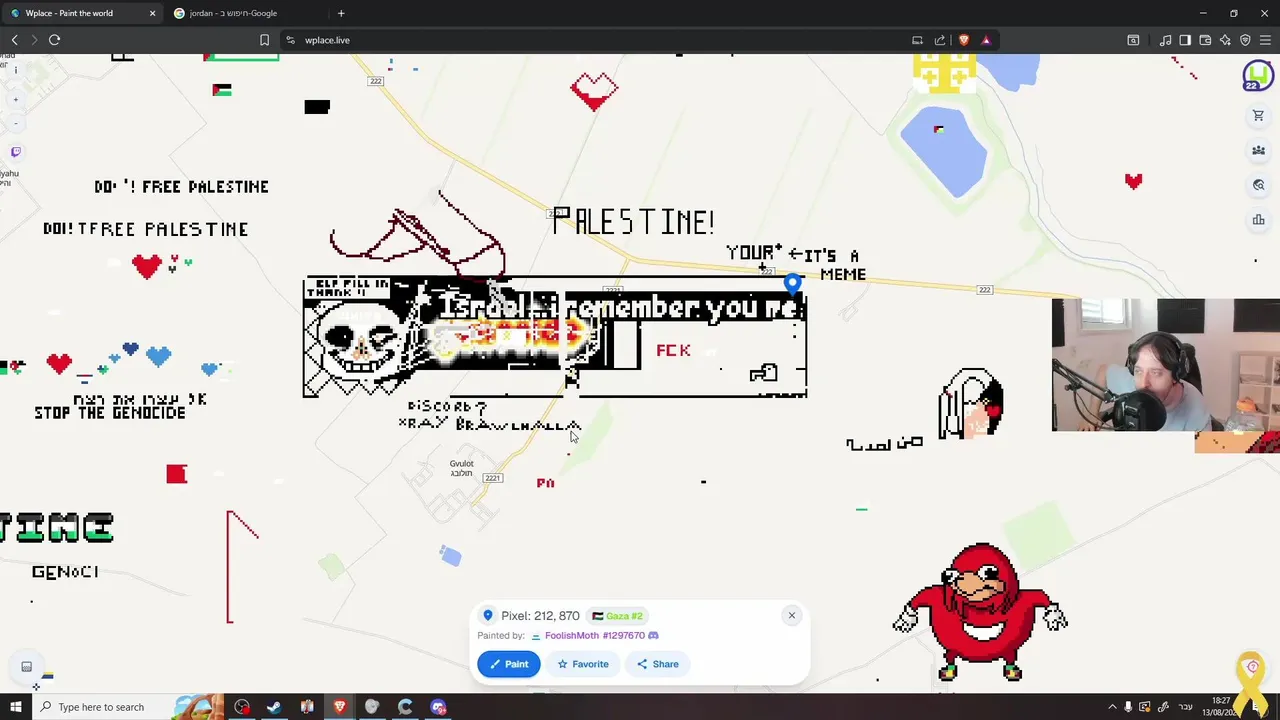
Task: Click the blue location pin marker on map
Action: coord(792,285)
